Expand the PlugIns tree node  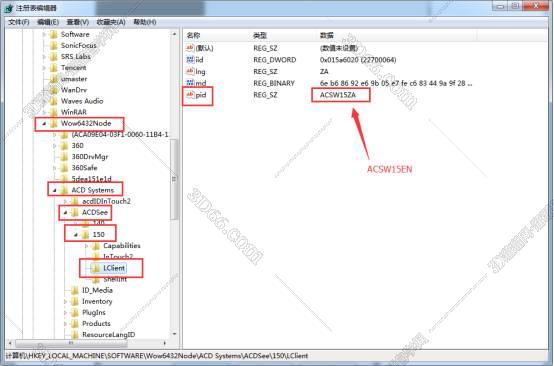(x=65, y=313)
